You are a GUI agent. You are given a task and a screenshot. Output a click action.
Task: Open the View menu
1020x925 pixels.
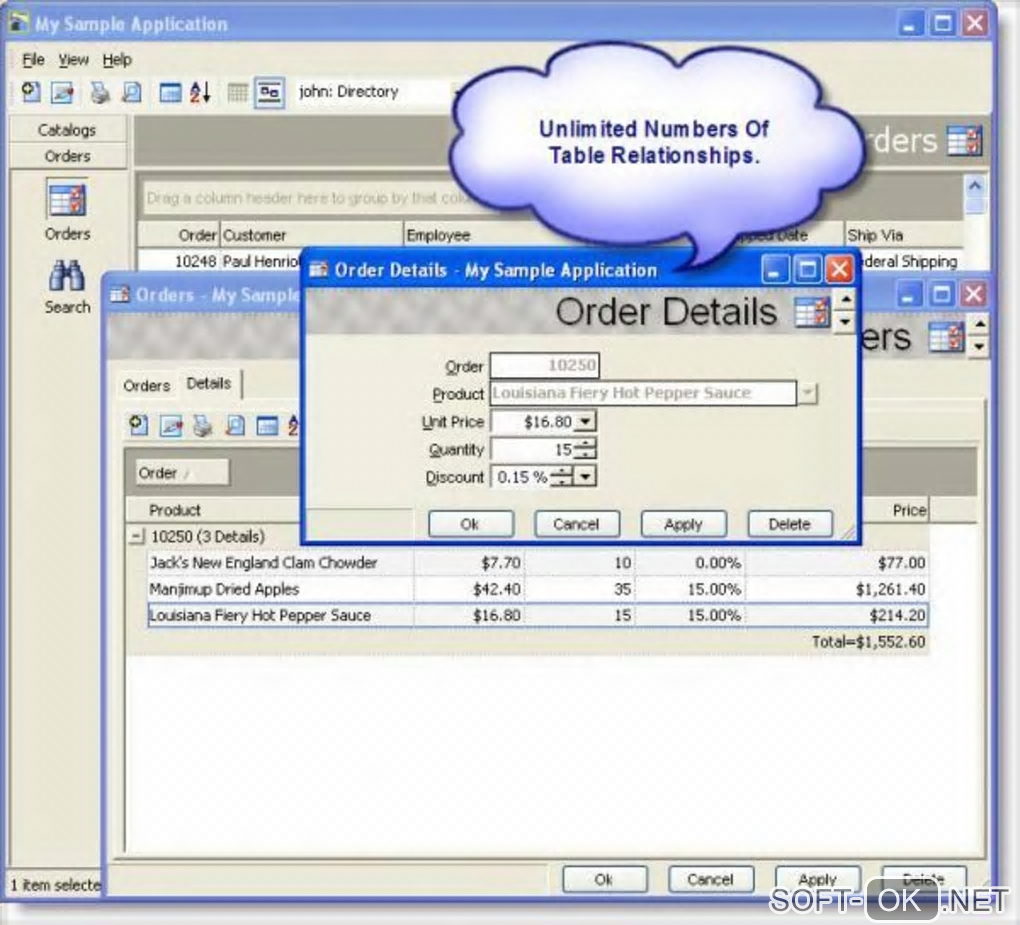click(74, 60)
